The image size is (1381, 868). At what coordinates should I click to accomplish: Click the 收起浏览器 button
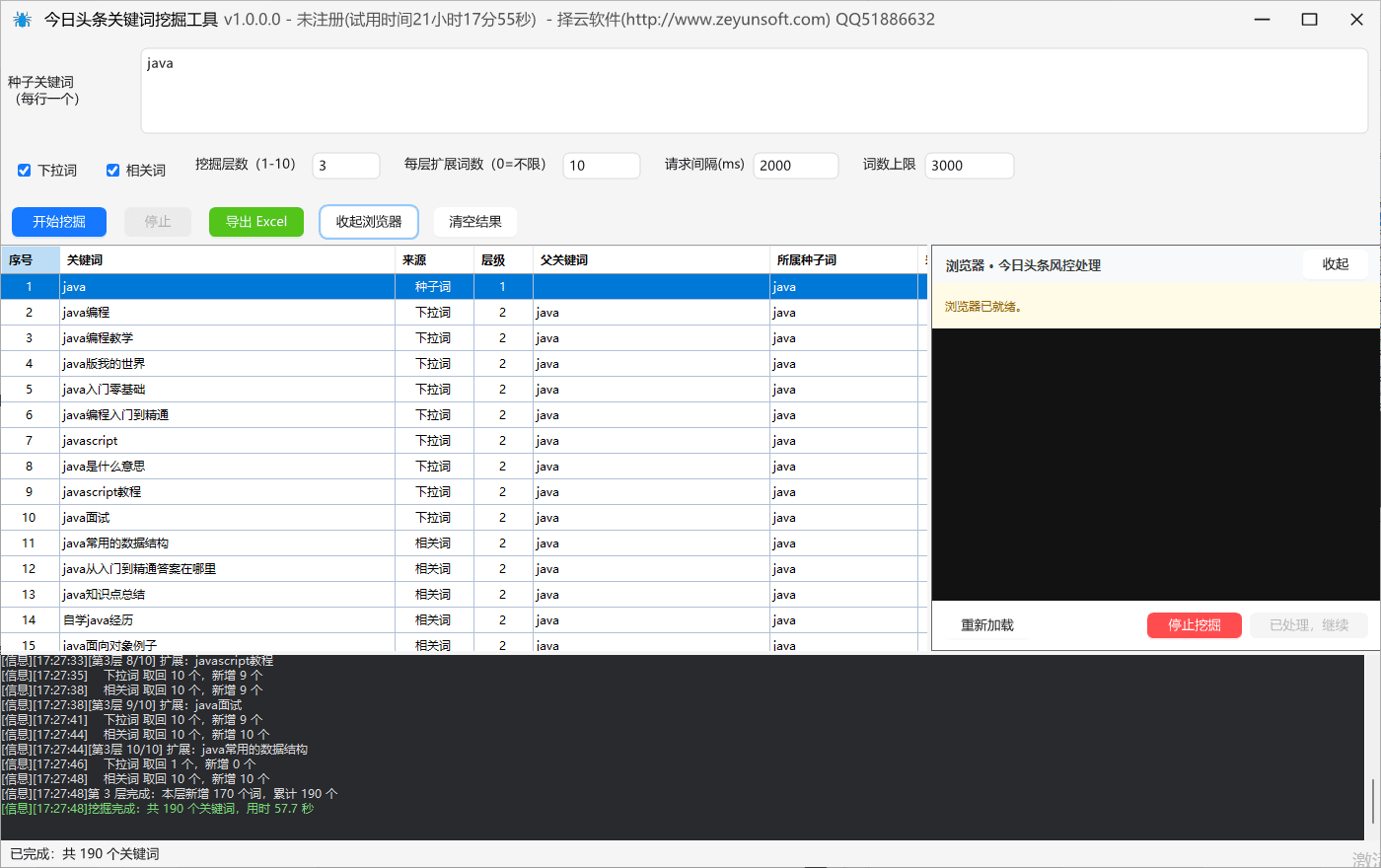369,222
